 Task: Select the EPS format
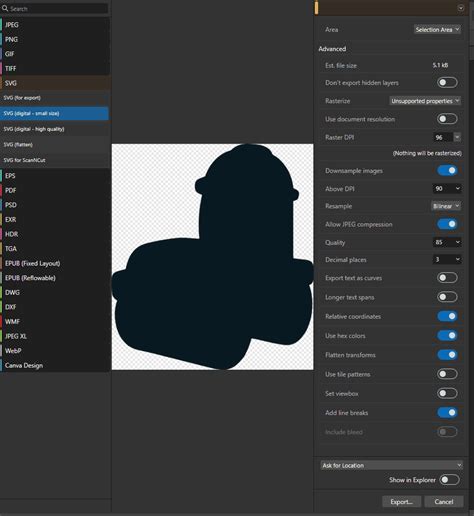pos(55,176)
